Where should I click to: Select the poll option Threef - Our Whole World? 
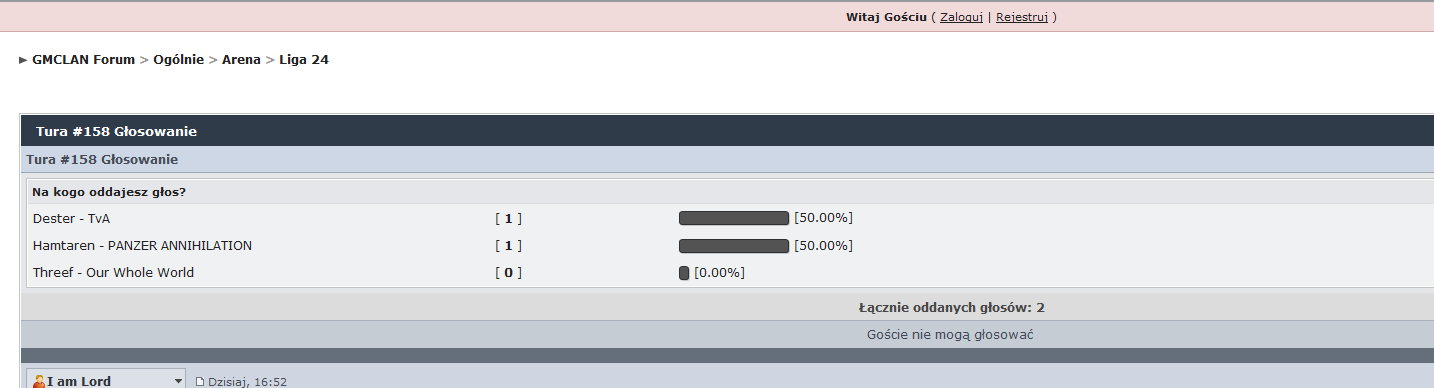(113, 272)
